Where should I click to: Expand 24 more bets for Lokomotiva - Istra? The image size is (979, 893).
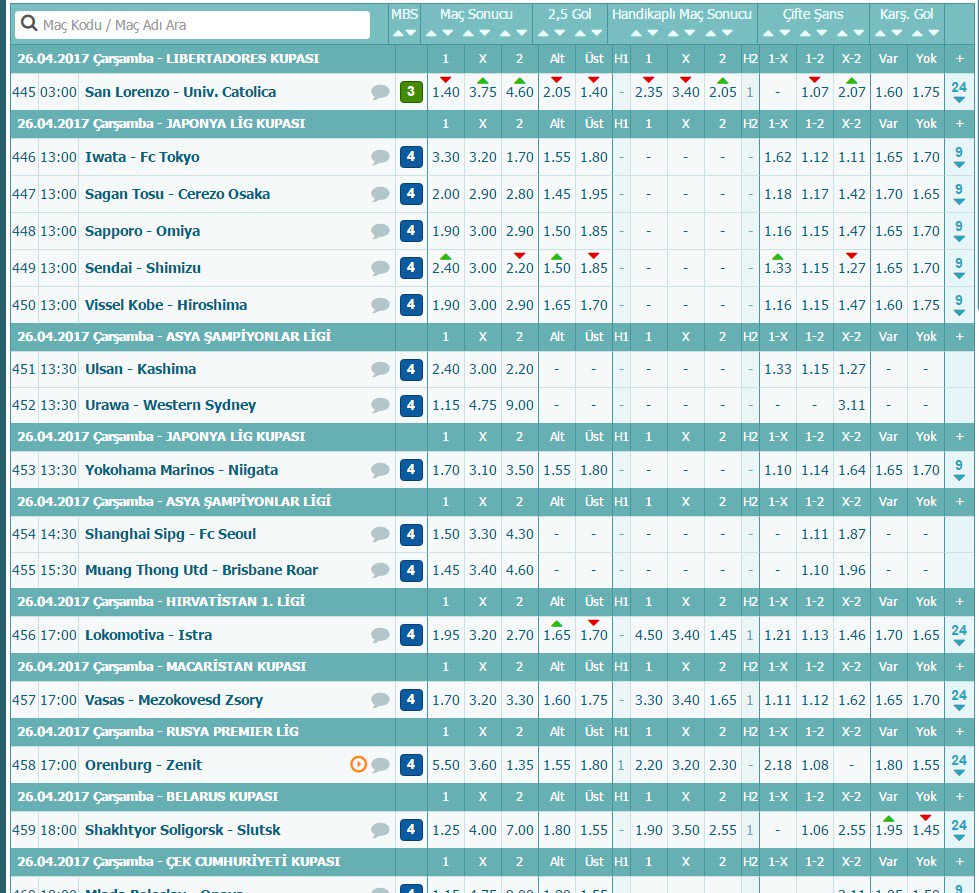click(959, 635)
